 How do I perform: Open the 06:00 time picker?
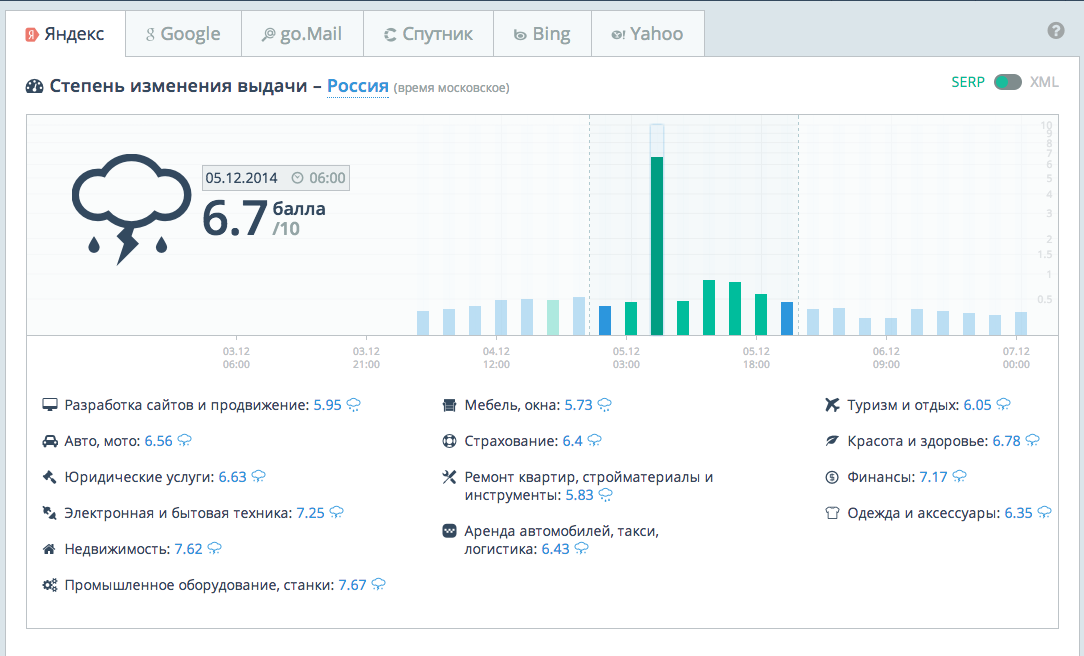point(318,178)
